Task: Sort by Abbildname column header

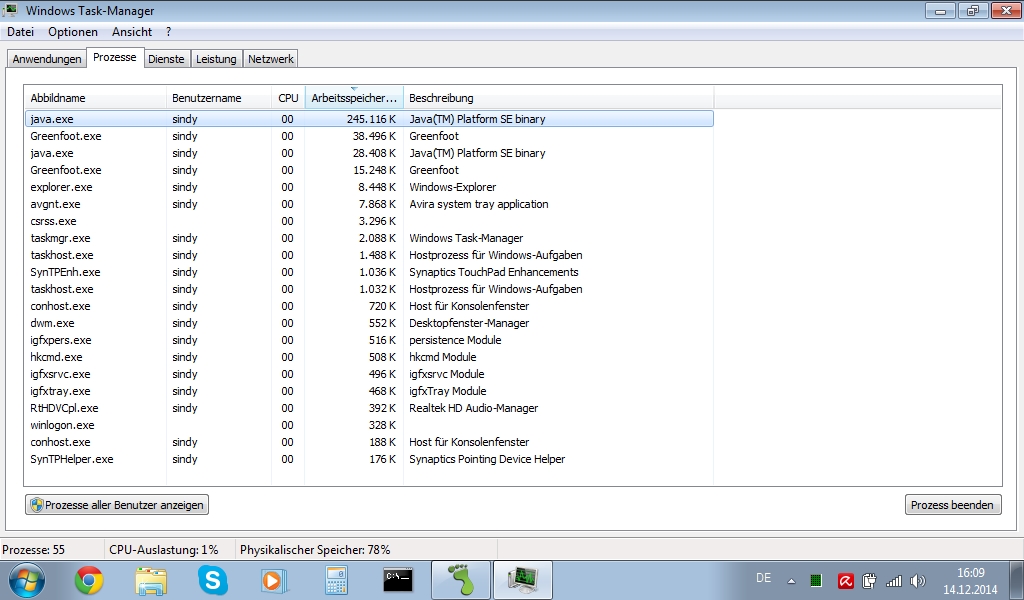Action: [95, 98]
